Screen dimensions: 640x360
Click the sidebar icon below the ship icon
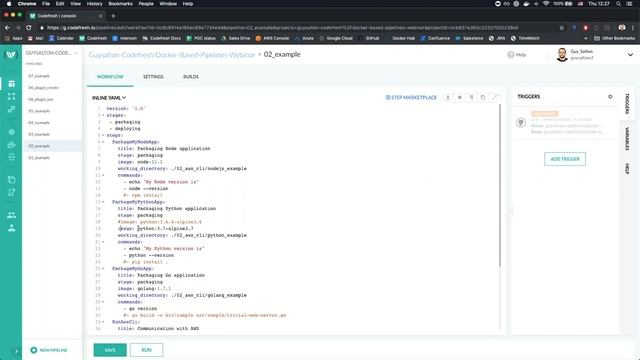[x=11, y=157]
